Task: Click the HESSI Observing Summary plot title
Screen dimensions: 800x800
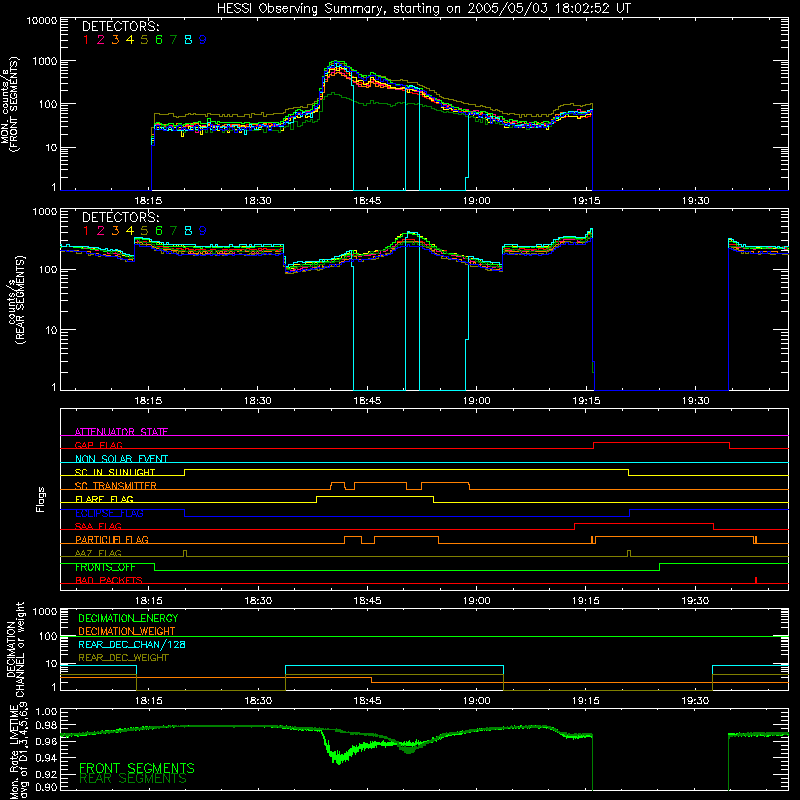Action: pos(423,9)
